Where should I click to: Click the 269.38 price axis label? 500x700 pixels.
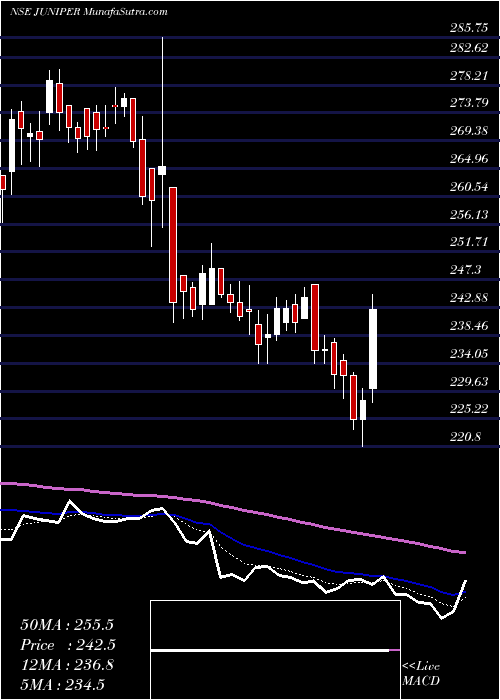pos(468,131)
